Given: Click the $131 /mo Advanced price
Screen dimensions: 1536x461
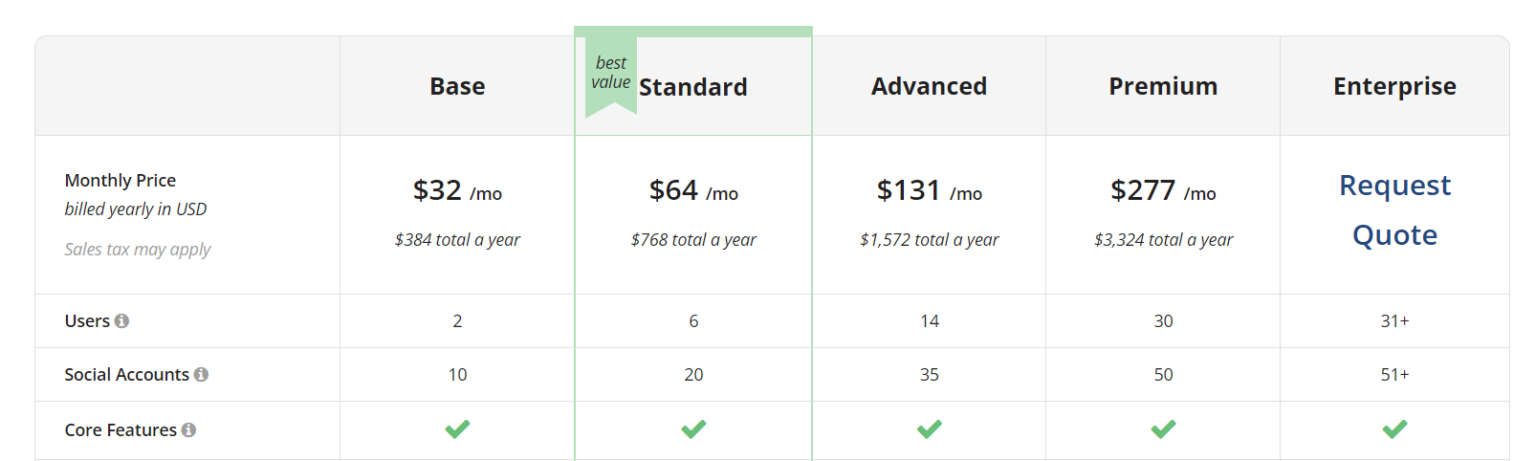Looking at the screenshot, I should click(929, 190).
